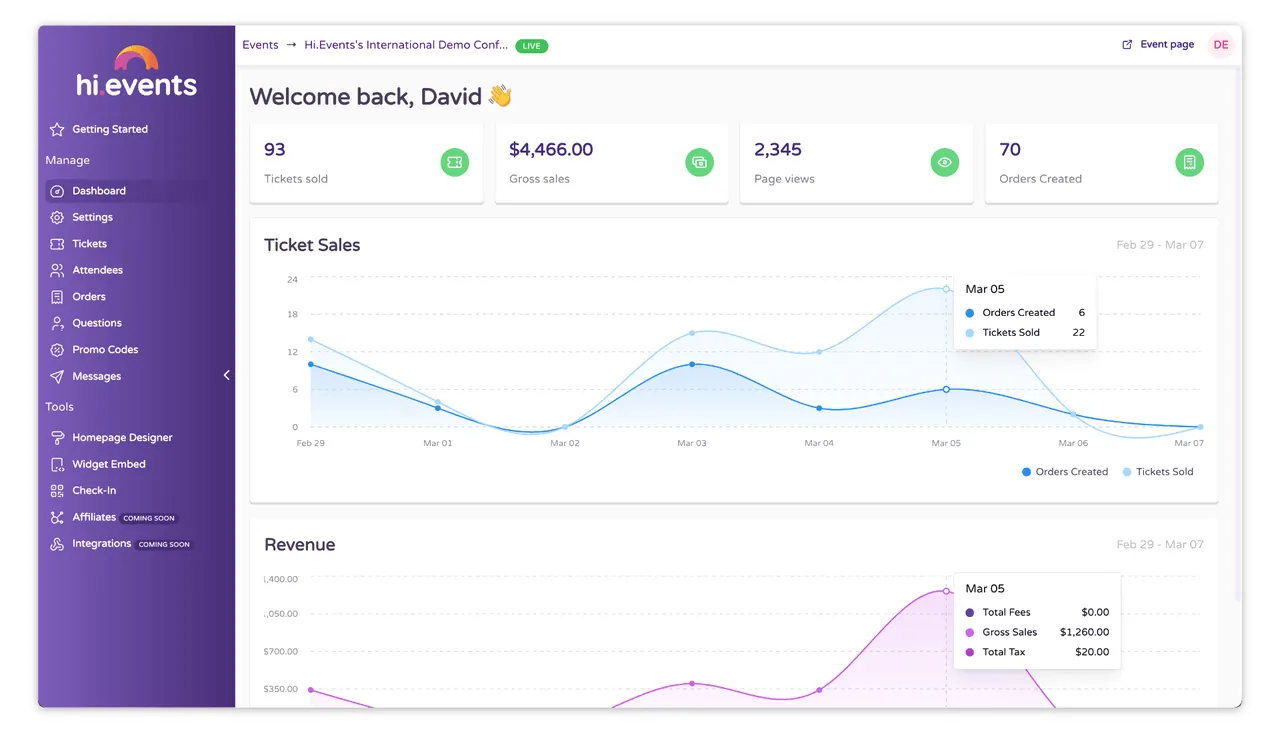
Task: Click the Settings gear icon in sidebar
Action: pyautogui.click(x=57, y=217)
